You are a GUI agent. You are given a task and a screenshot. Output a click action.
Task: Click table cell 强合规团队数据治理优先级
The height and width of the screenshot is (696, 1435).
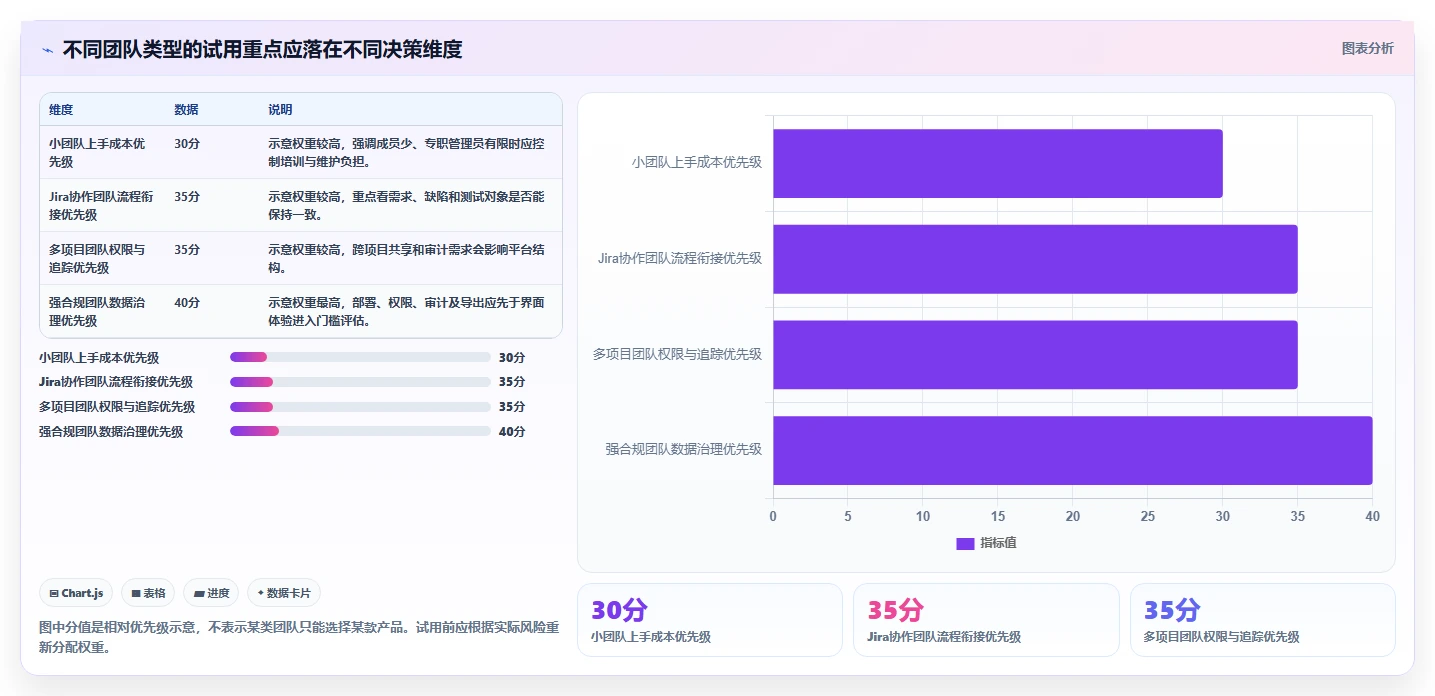pyautogui.click(x=97, y=311)
